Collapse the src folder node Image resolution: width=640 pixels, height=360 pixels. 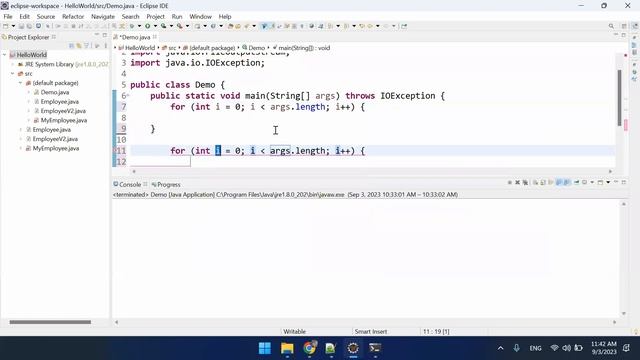[13, 73]
